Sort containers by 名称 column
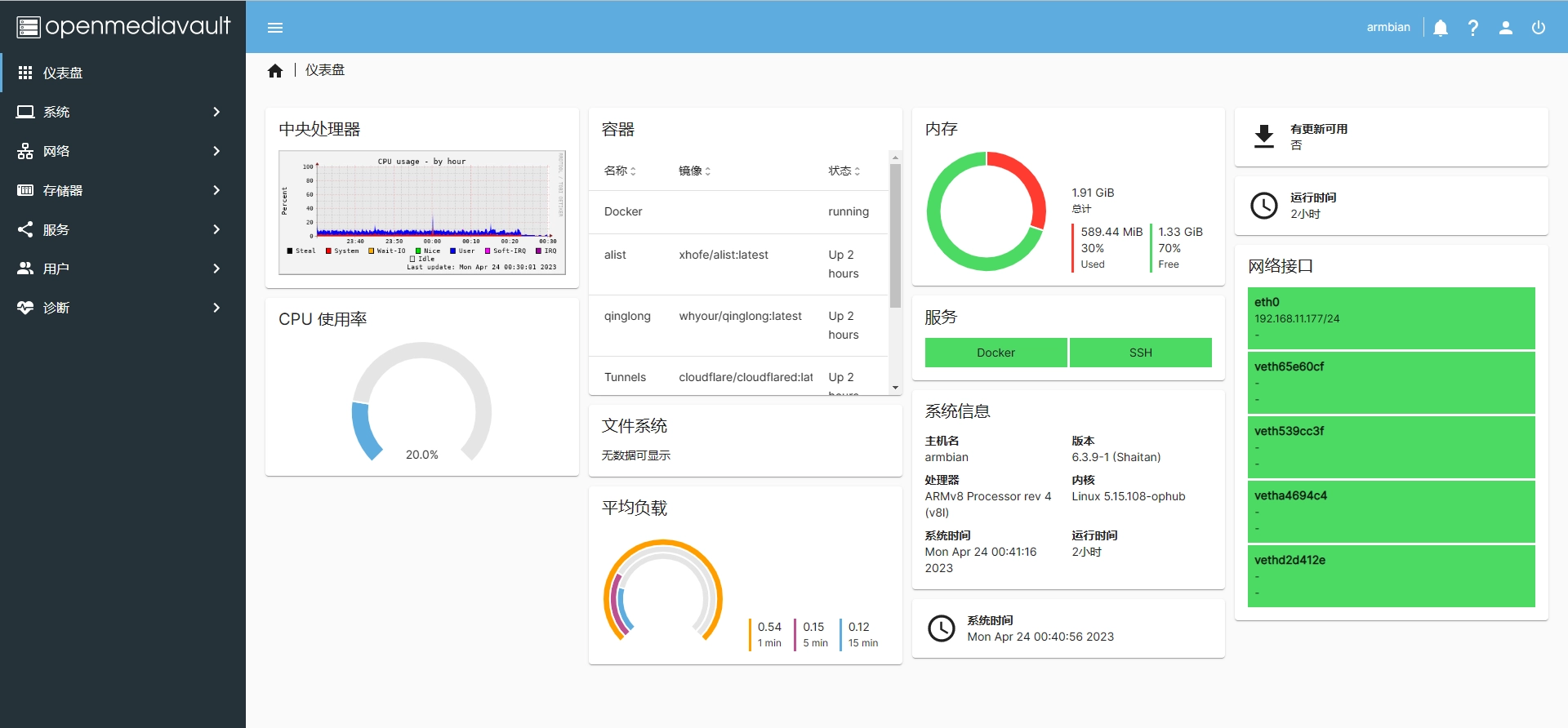Viewport: 1568px width, 728px height. [x=620, y=171]
